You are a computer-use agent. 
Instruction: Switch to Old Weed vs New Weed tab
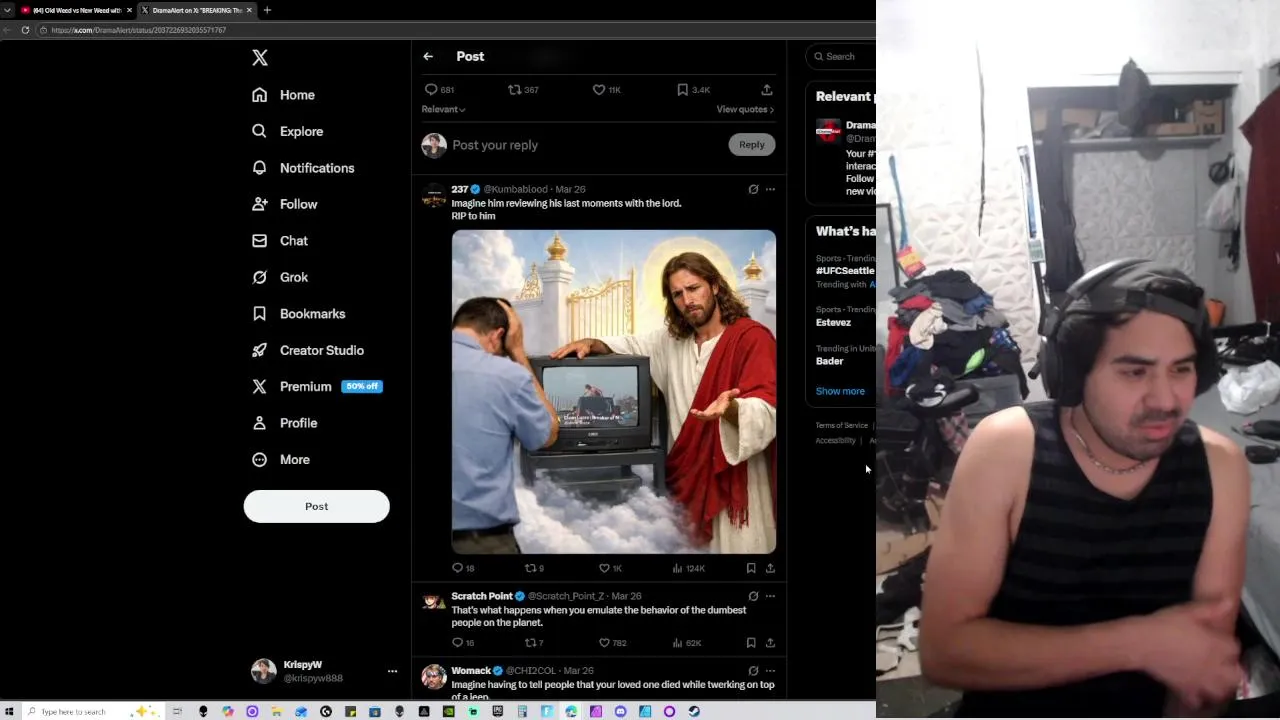click(x=76, y=10)
